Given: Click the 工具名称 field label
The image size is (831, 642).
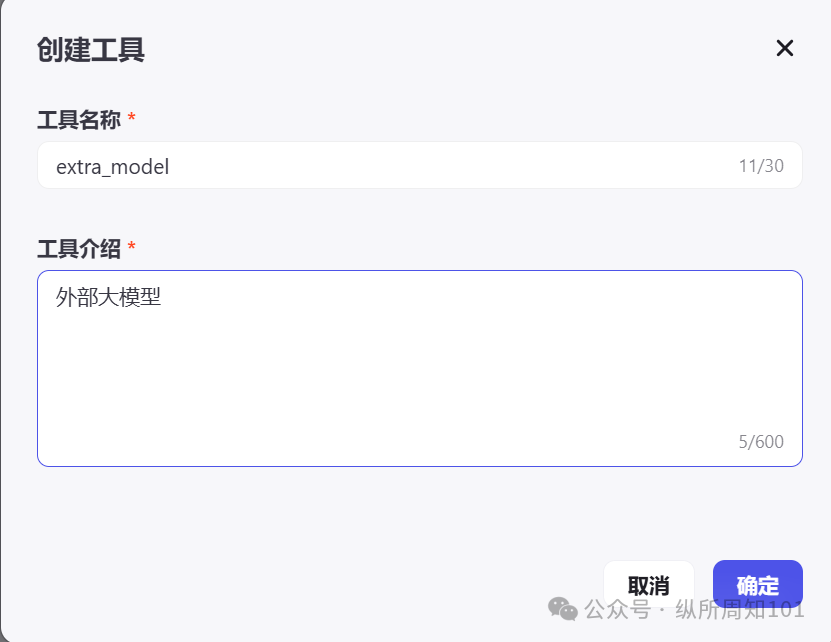Looking at the screenshot, I should tap(79, 120).
